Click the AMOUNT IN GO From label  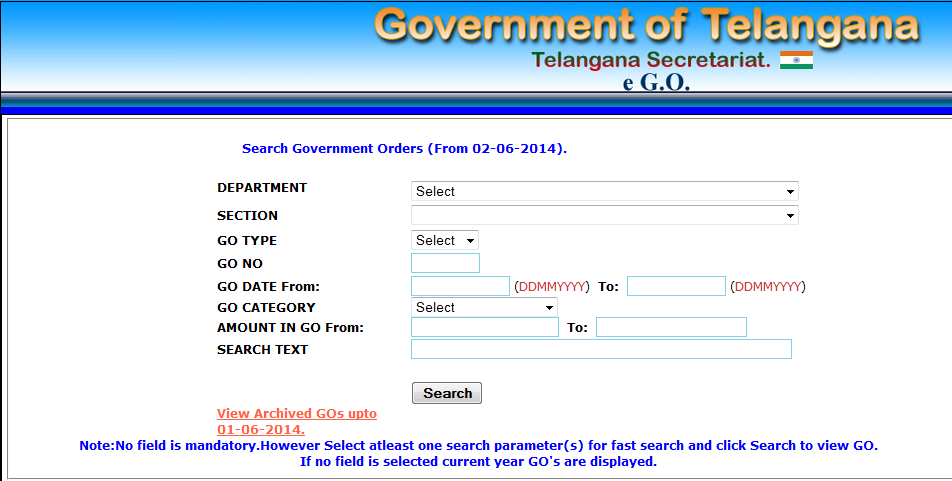click(290, 328)
